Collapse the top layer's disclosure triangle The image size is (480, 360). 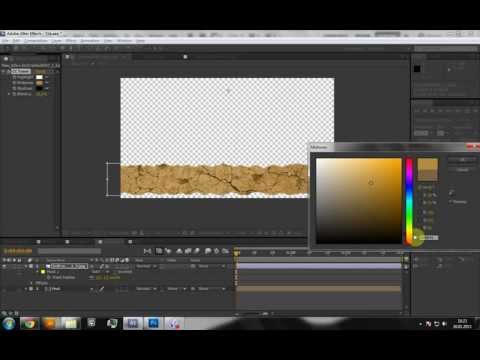[x=26, y=266]
